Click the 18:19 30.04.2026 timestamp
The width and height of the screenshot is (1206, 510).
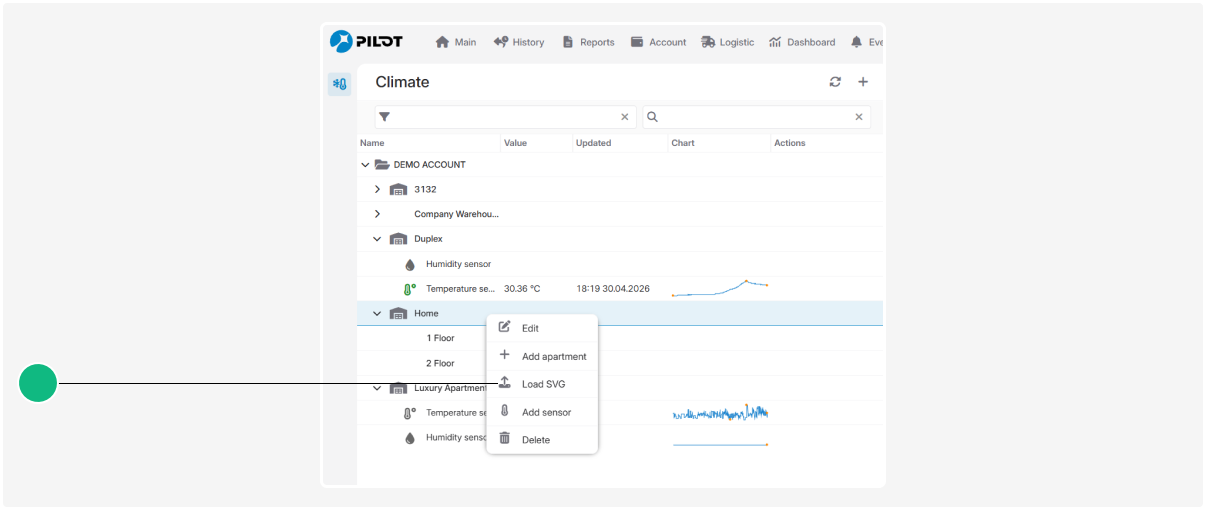(x=613, y=289)
